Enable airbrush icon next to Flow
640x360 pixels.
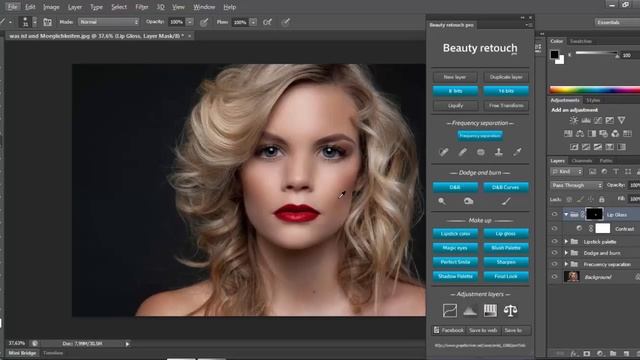(x=267, y=22)
